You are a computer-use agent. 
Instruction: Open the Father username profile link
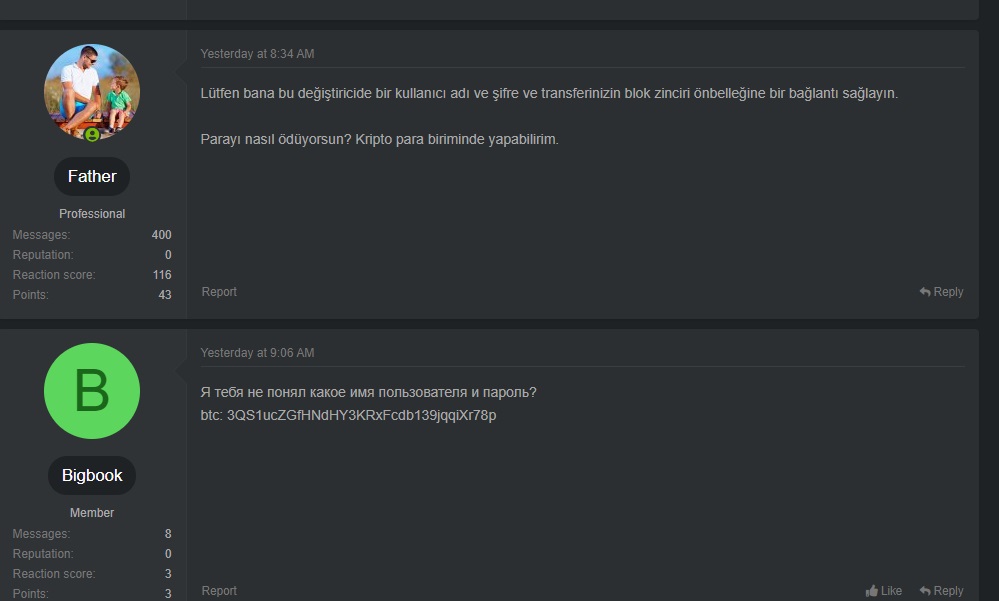(92, 177)
